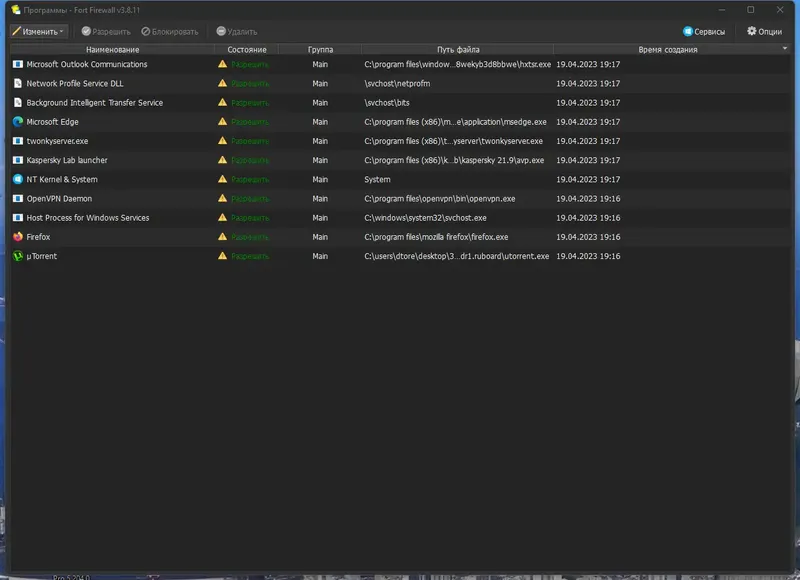The width and height of the screenshot is (800, 580).
Task: Click the \svchost\netprofm path cell
Action: [397, 83]
